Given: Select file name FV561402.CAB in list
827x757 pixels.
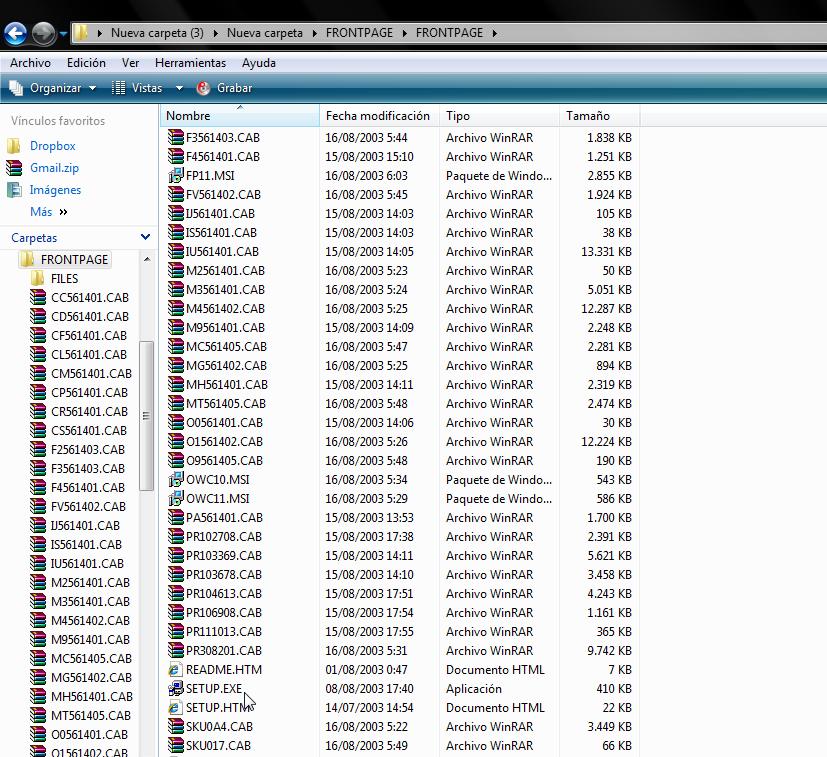Looking at the screenshot, I should tap(223, 195).
